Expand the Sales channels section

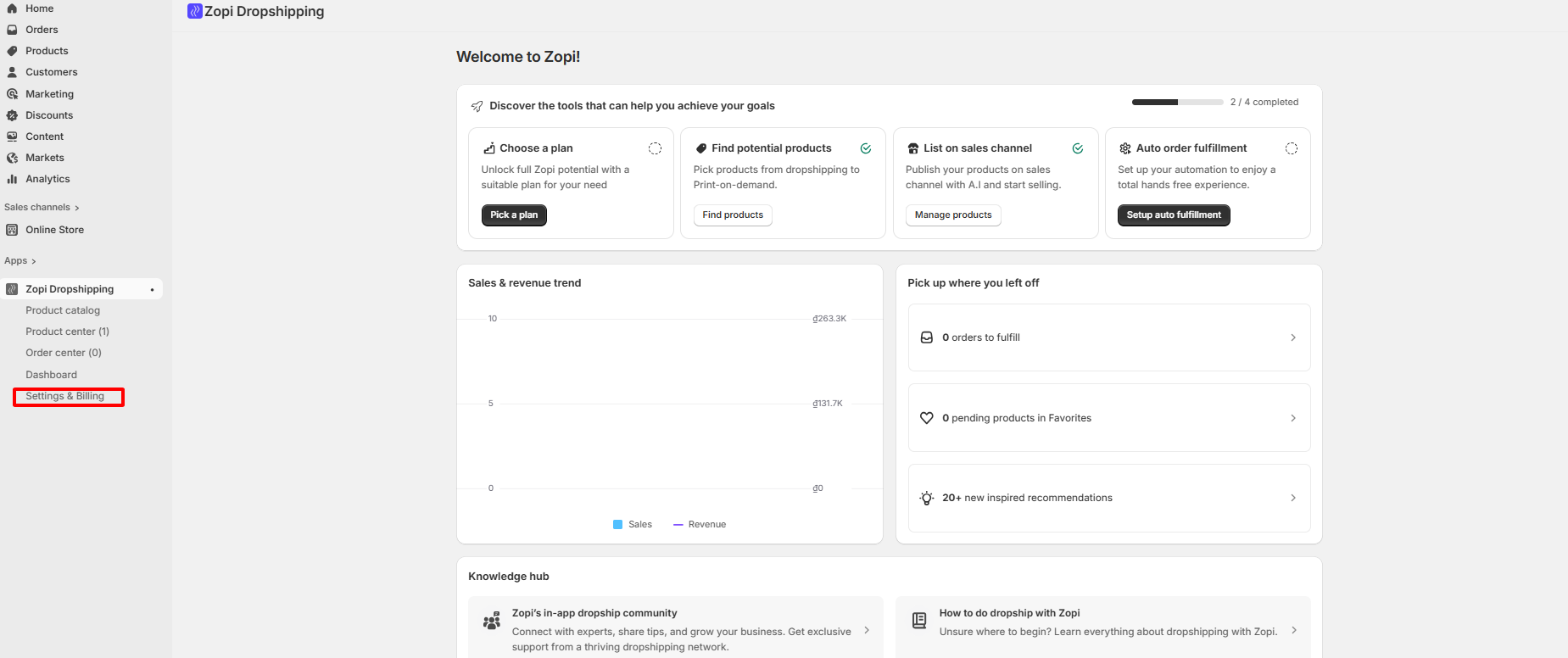[41, 207]
